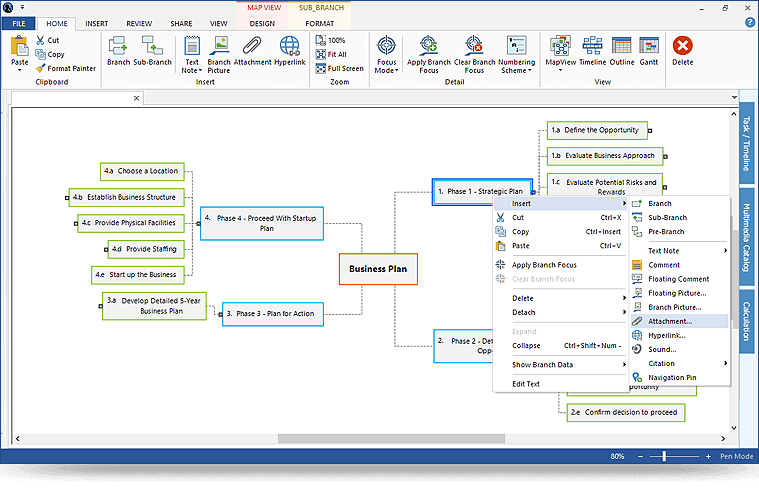Open the MapView dropdown arrow
Image resolution: width=759 pixels, height=492 pixels.
pyautogui.click(x=561, y=70)
